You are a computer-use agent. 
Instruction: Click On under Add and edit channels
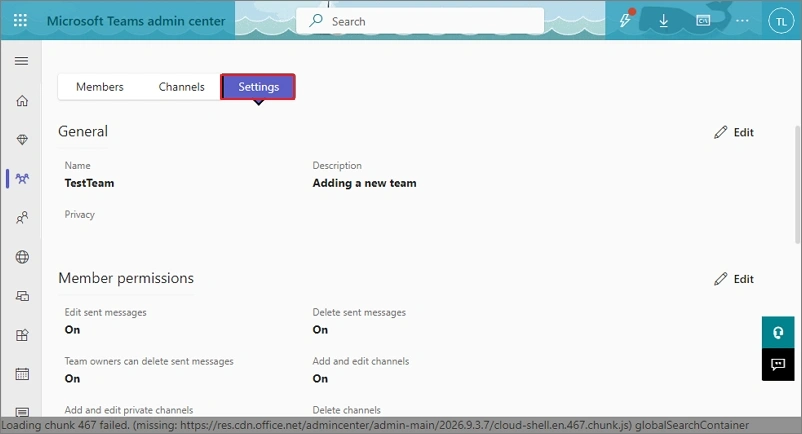320,379
